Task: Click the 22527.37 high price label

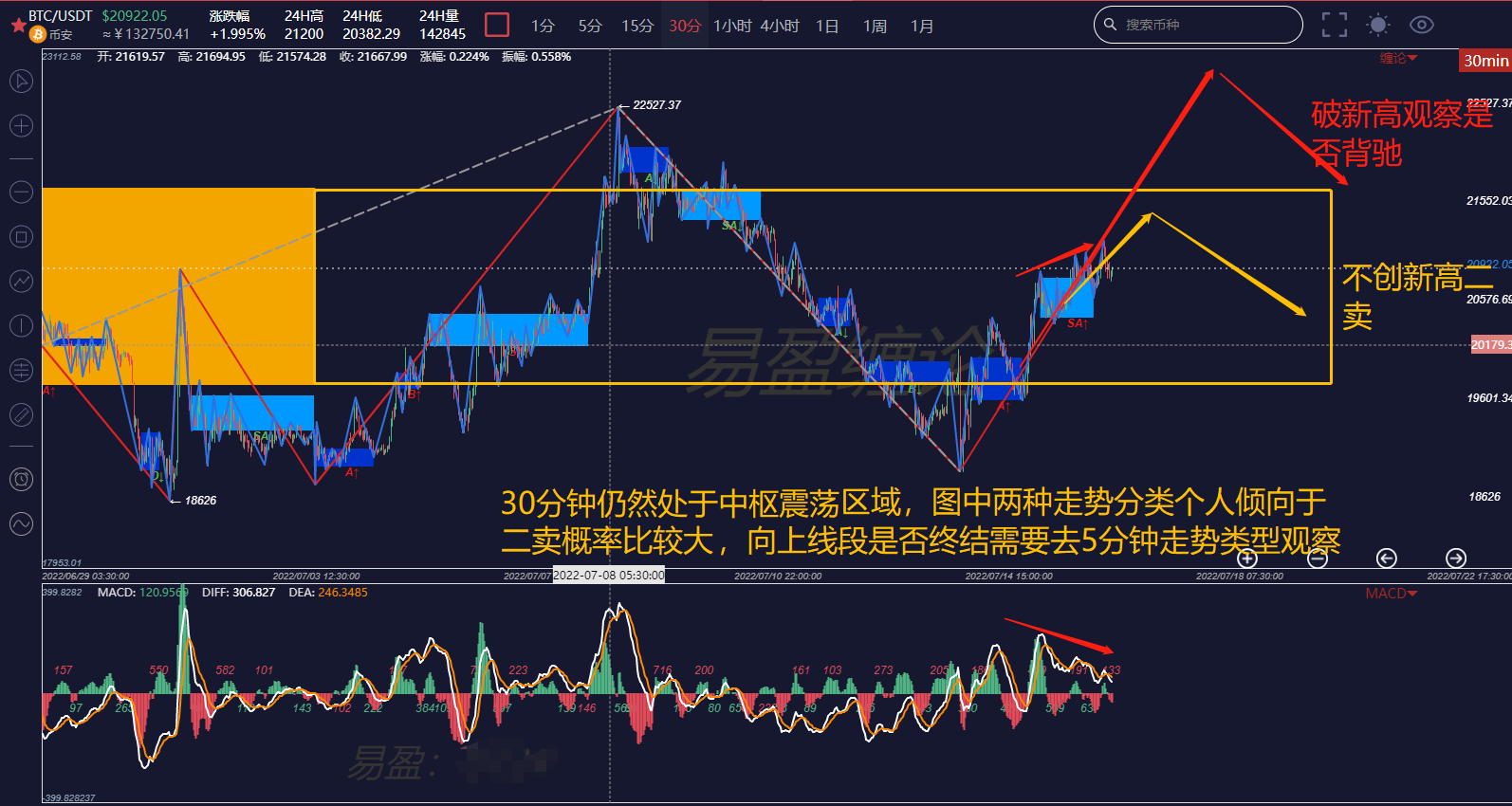Action: [657, 105]
